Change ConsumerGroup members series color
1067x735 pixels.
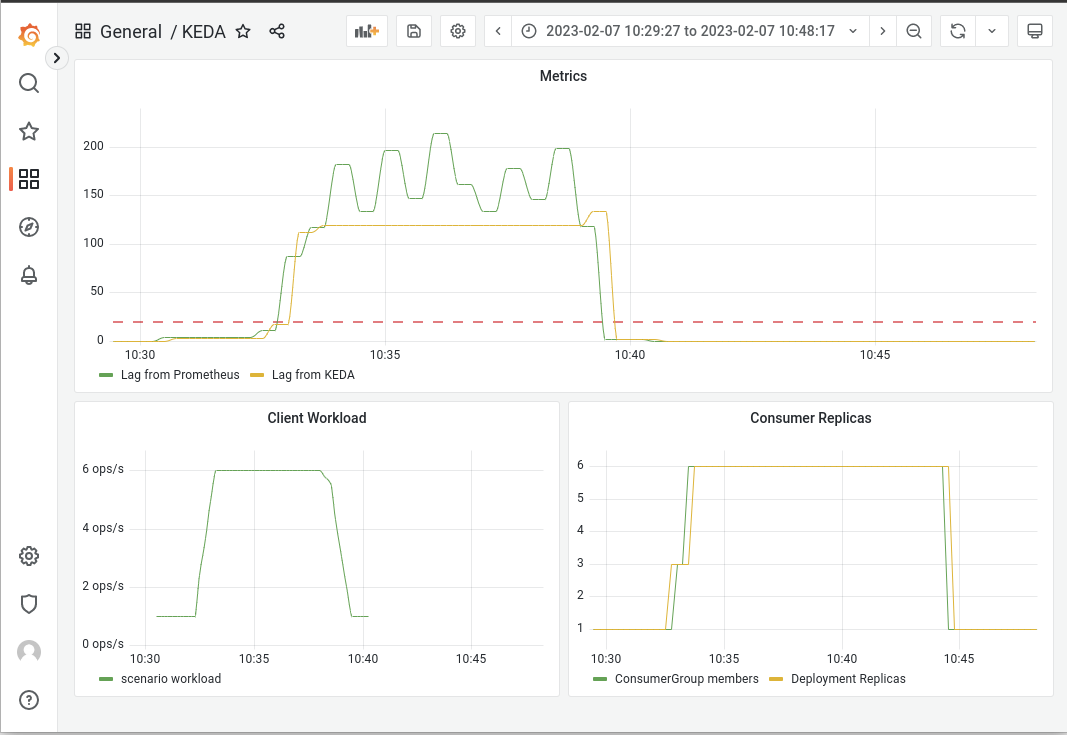tap(600, 679)
